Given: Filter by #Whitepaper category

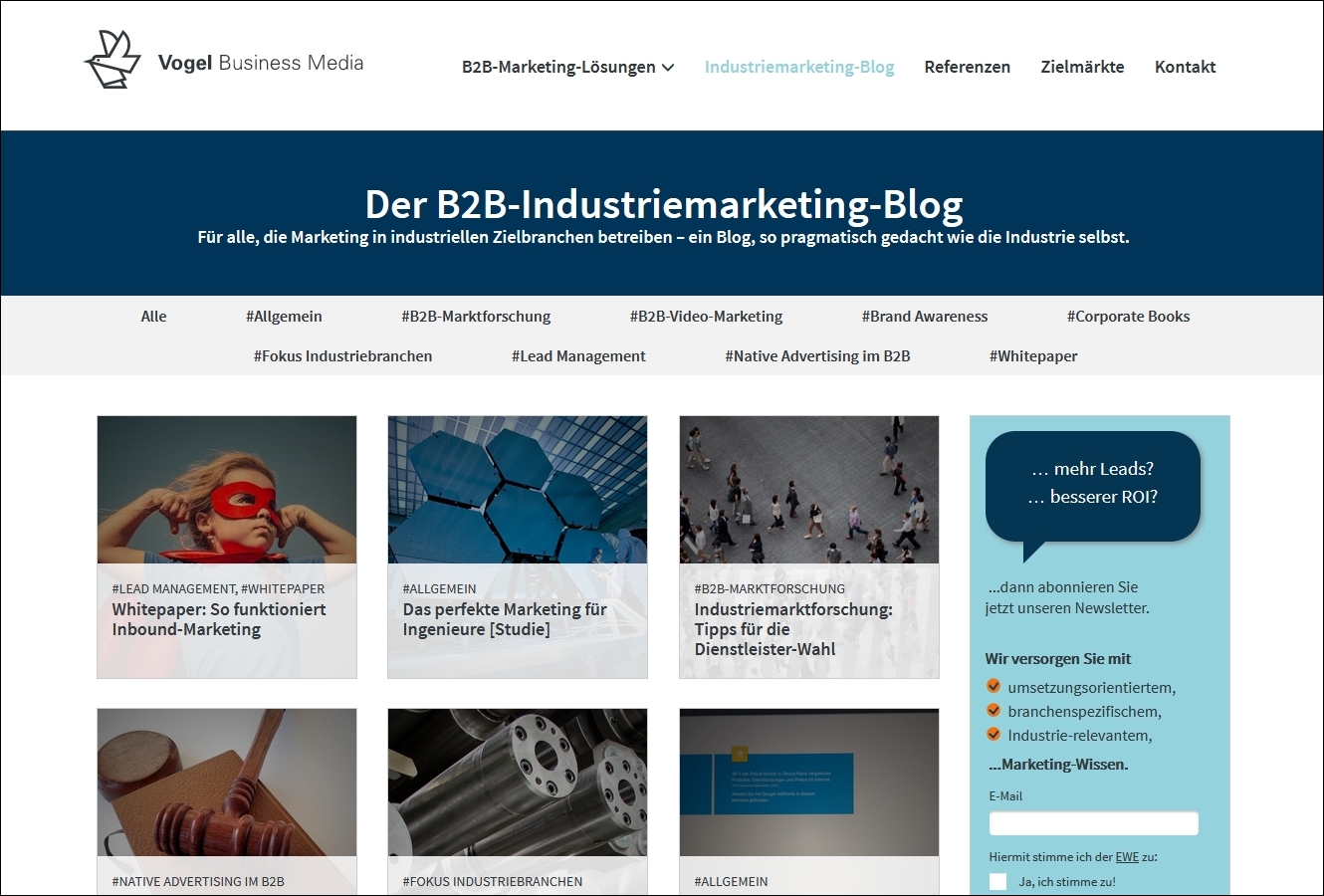Looking at the screenshot, I should pos(1033,356).
